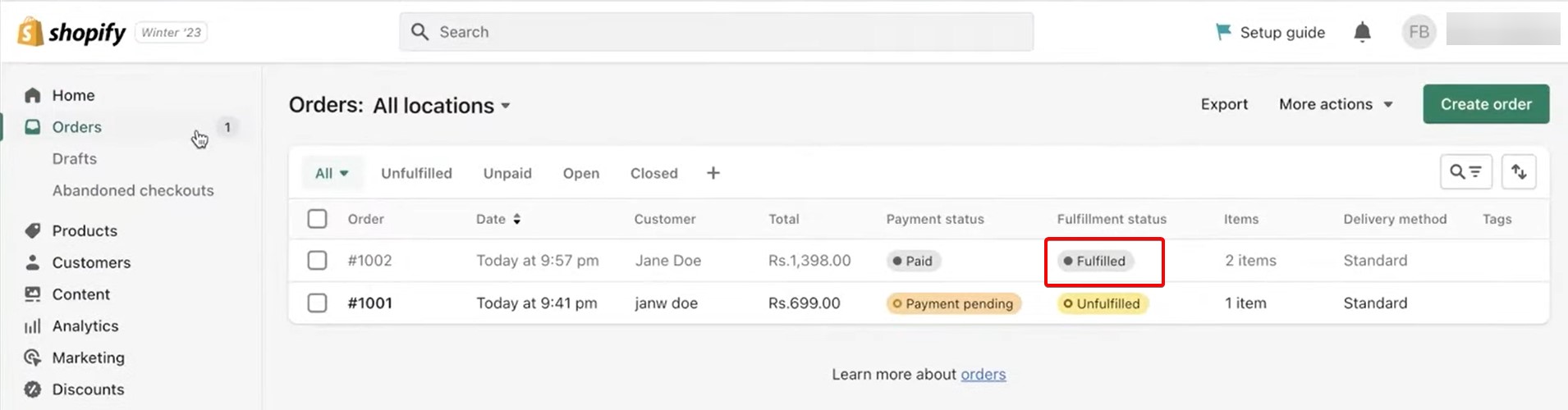Click the Shopify logo

click(71, 32)
